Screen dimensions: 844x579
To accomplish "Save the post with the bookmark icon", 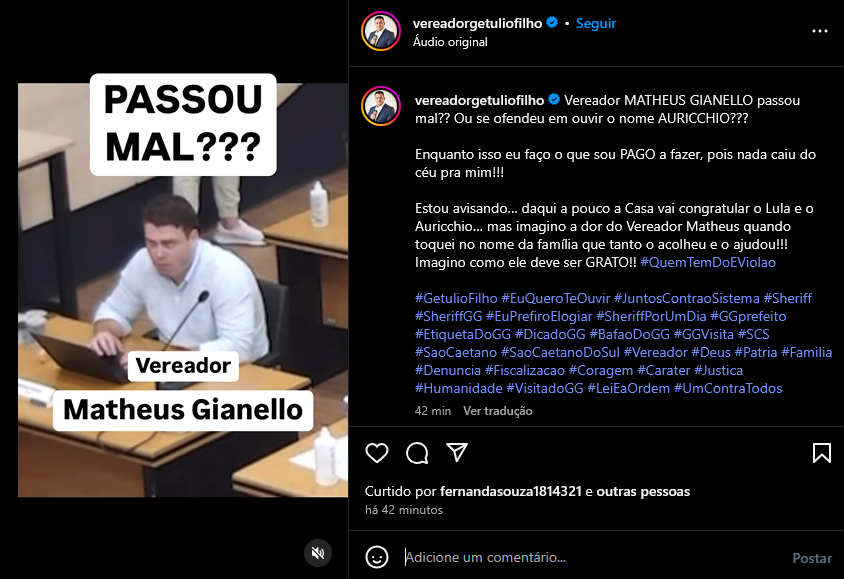I will click(x=821, y=453).
